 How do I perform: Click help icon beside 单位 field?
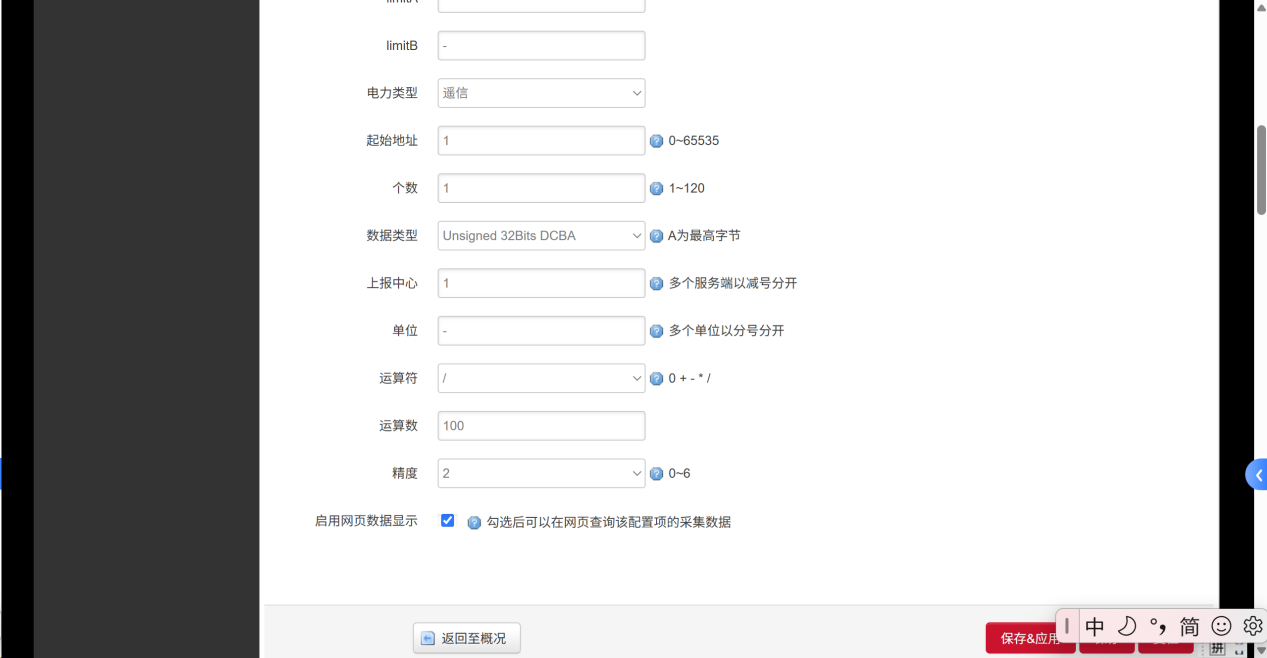tap(656, 330)
